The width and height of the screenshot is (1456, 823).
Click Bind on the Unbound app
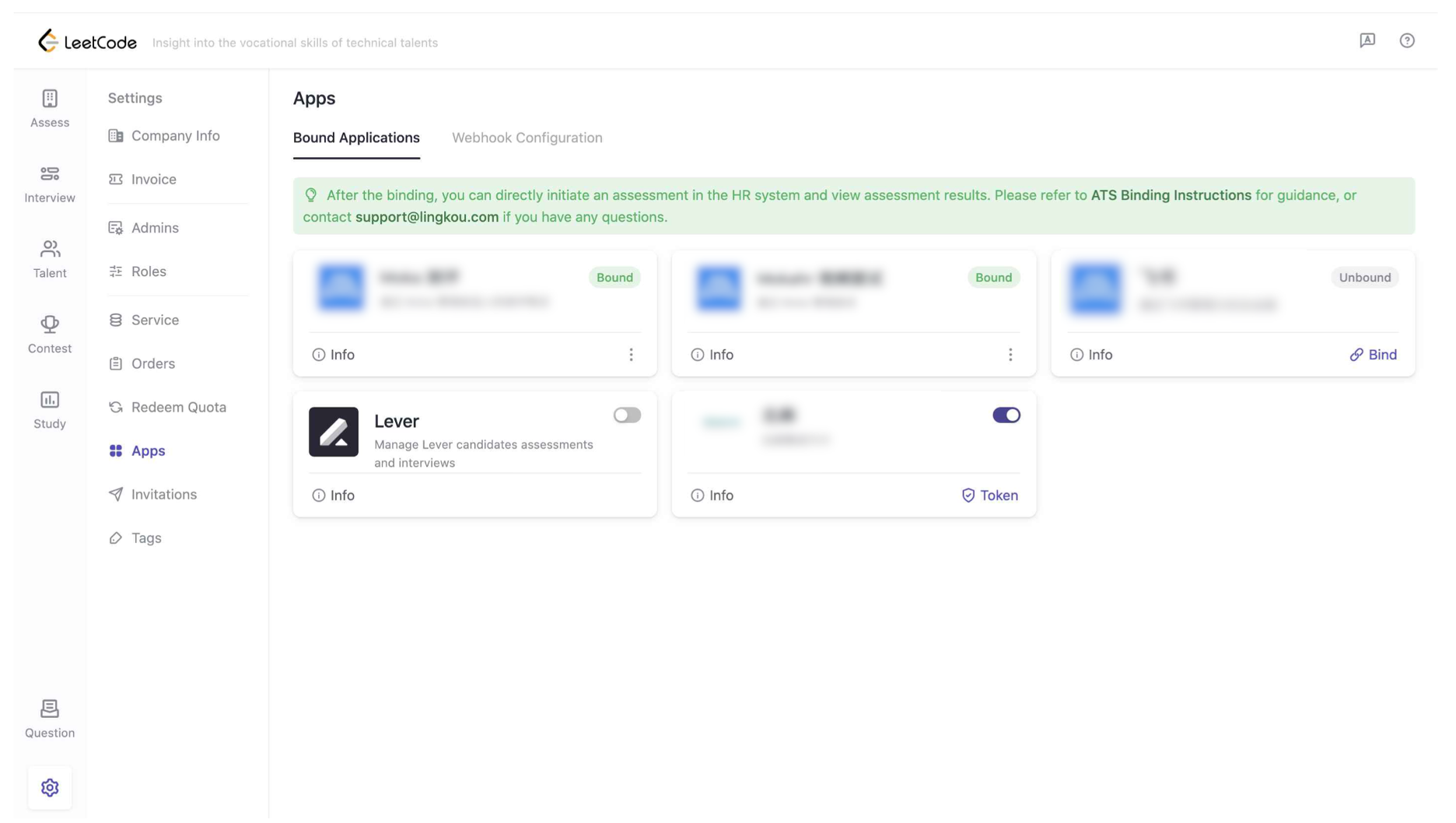click(1374, 355)
